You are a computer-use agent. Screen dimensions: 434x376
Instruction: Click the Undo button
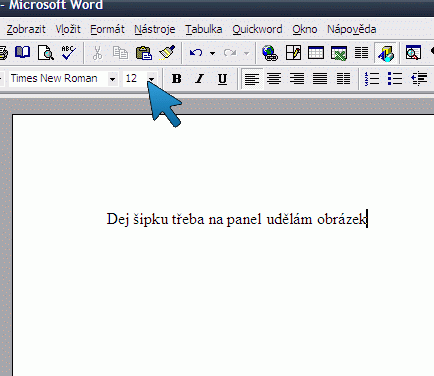pos(196,53)
